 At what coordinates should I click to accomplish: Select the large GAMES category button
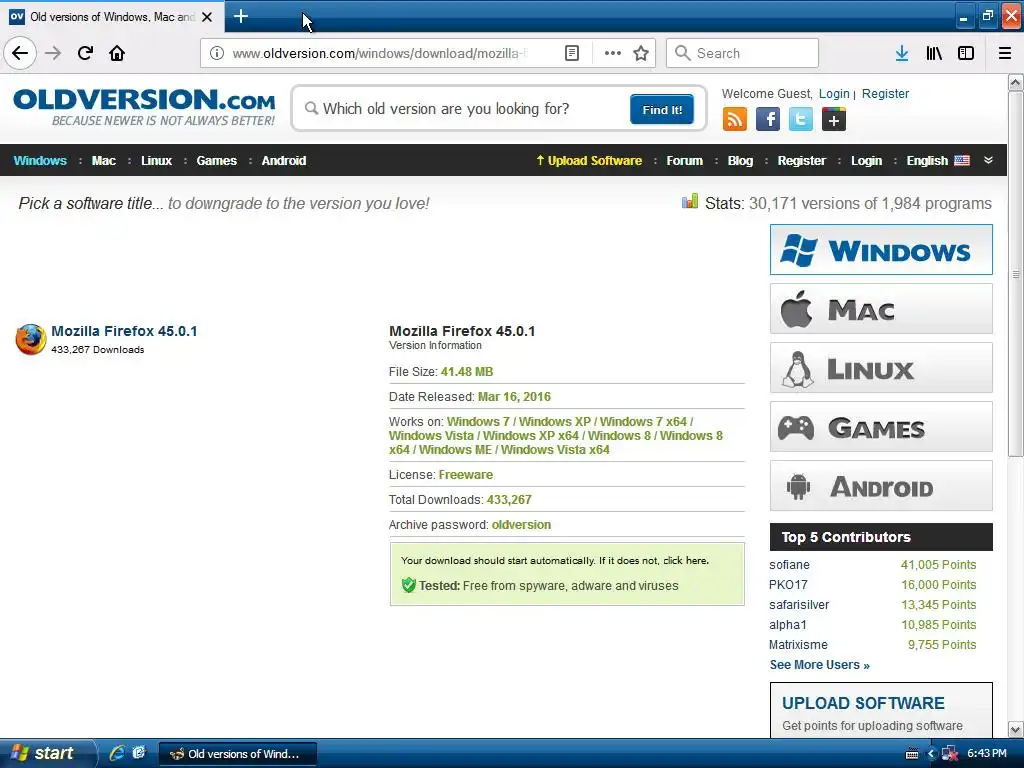881,426
